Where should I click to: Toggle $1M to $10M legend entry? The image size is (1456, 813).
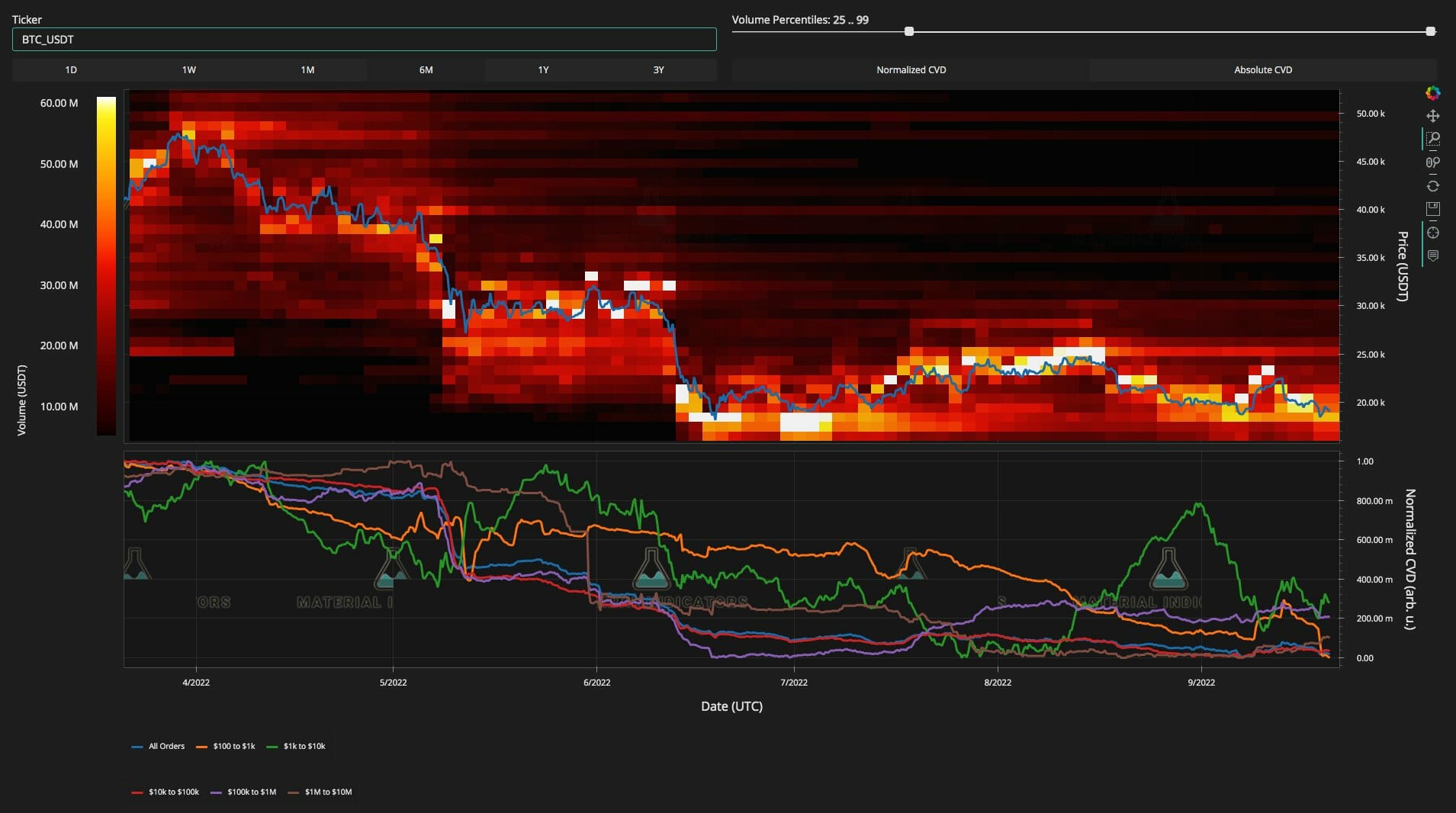click(320, 792)
